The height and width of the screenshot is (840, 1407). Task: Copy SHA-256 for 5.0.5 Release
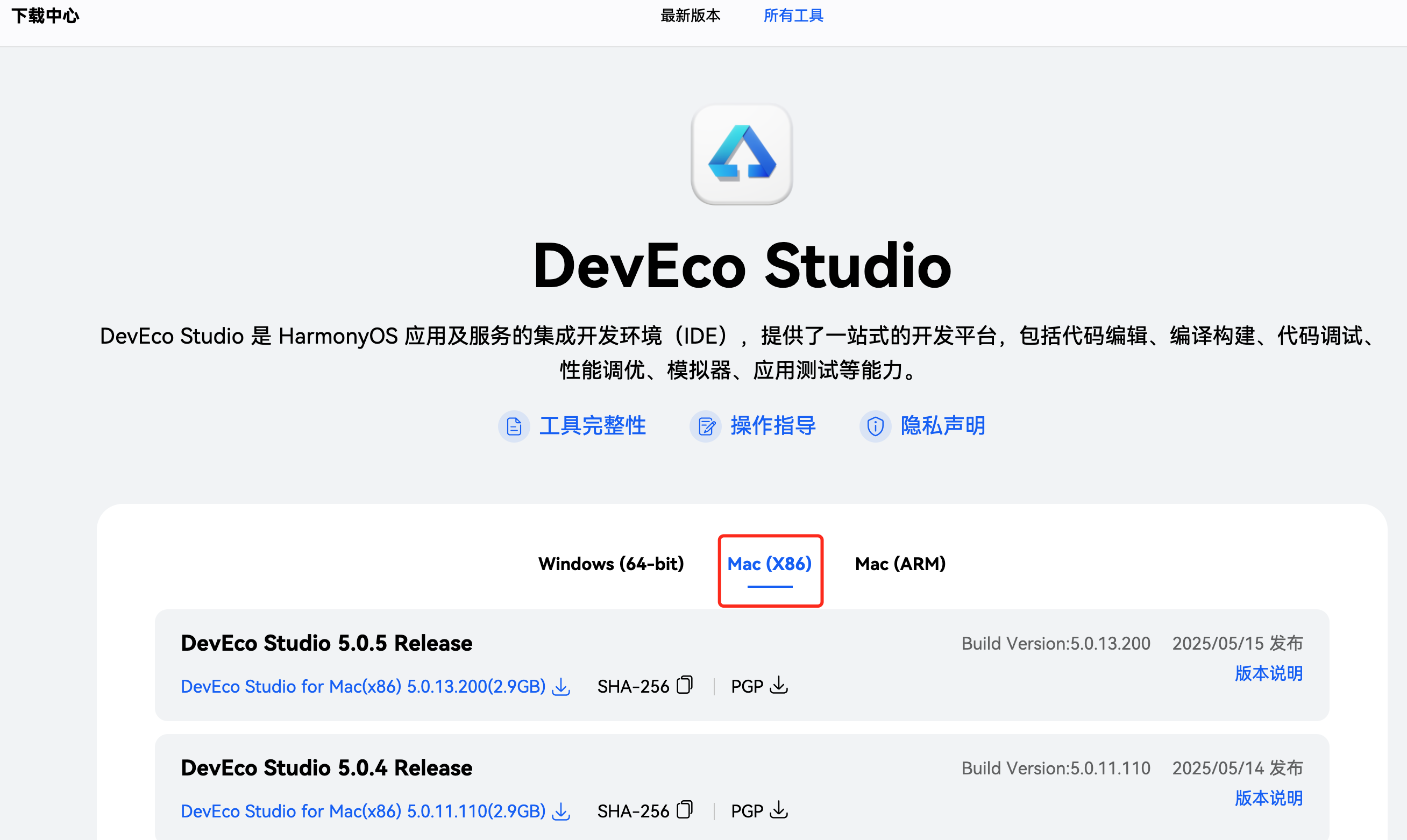tap(684, 686)
